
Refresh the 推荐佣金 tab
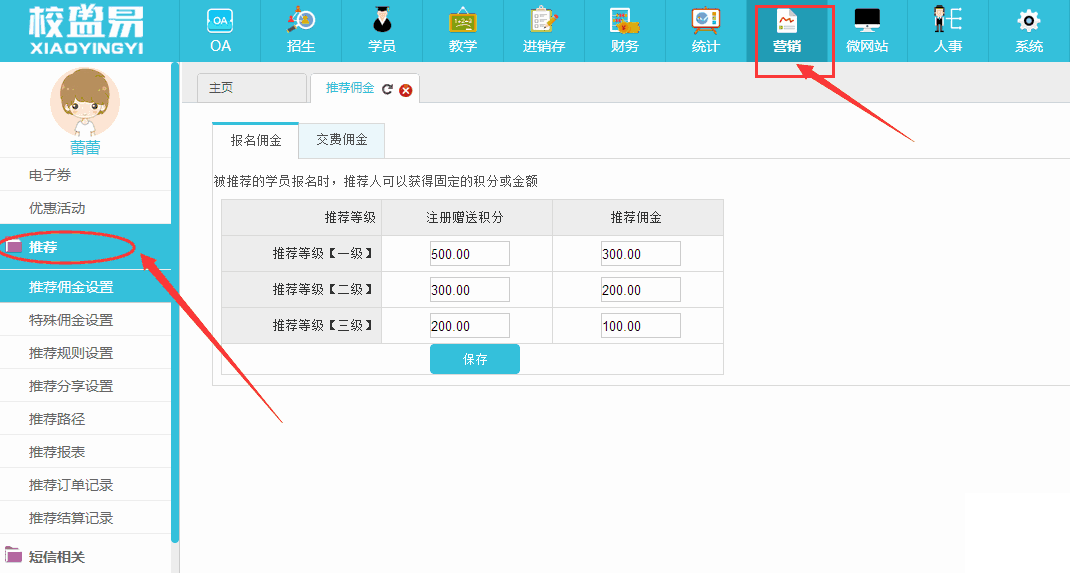388,89
